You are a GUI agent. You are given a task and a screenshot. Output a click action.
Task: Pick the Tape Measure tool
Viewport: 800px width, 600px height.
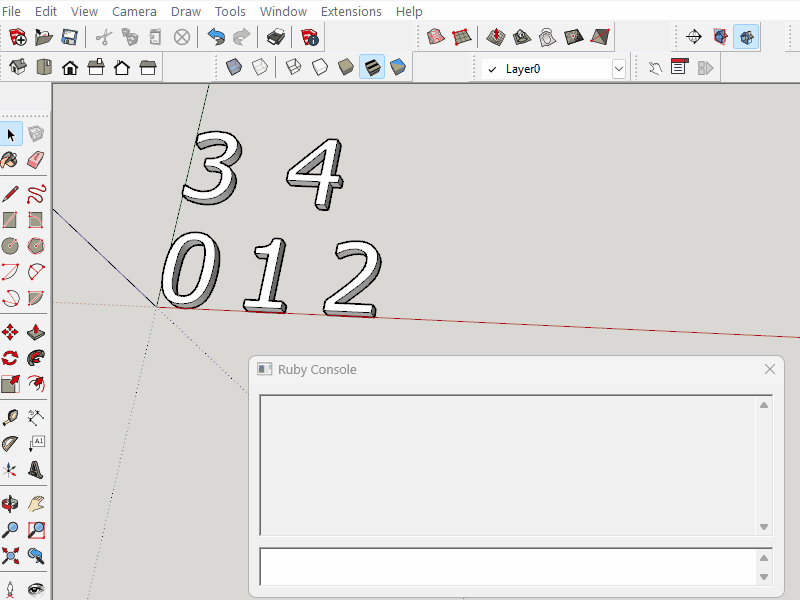pos(10,417)
